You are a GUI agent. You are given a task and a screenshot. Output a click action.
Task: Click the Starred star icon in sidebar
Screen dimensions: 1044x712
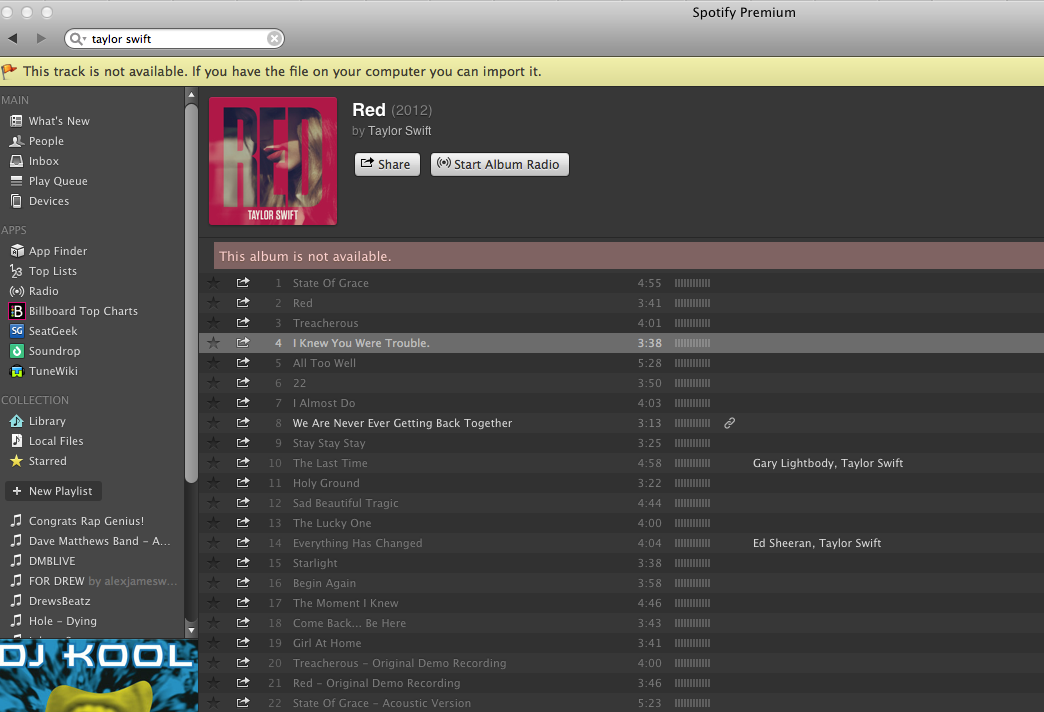coord(17,460)
